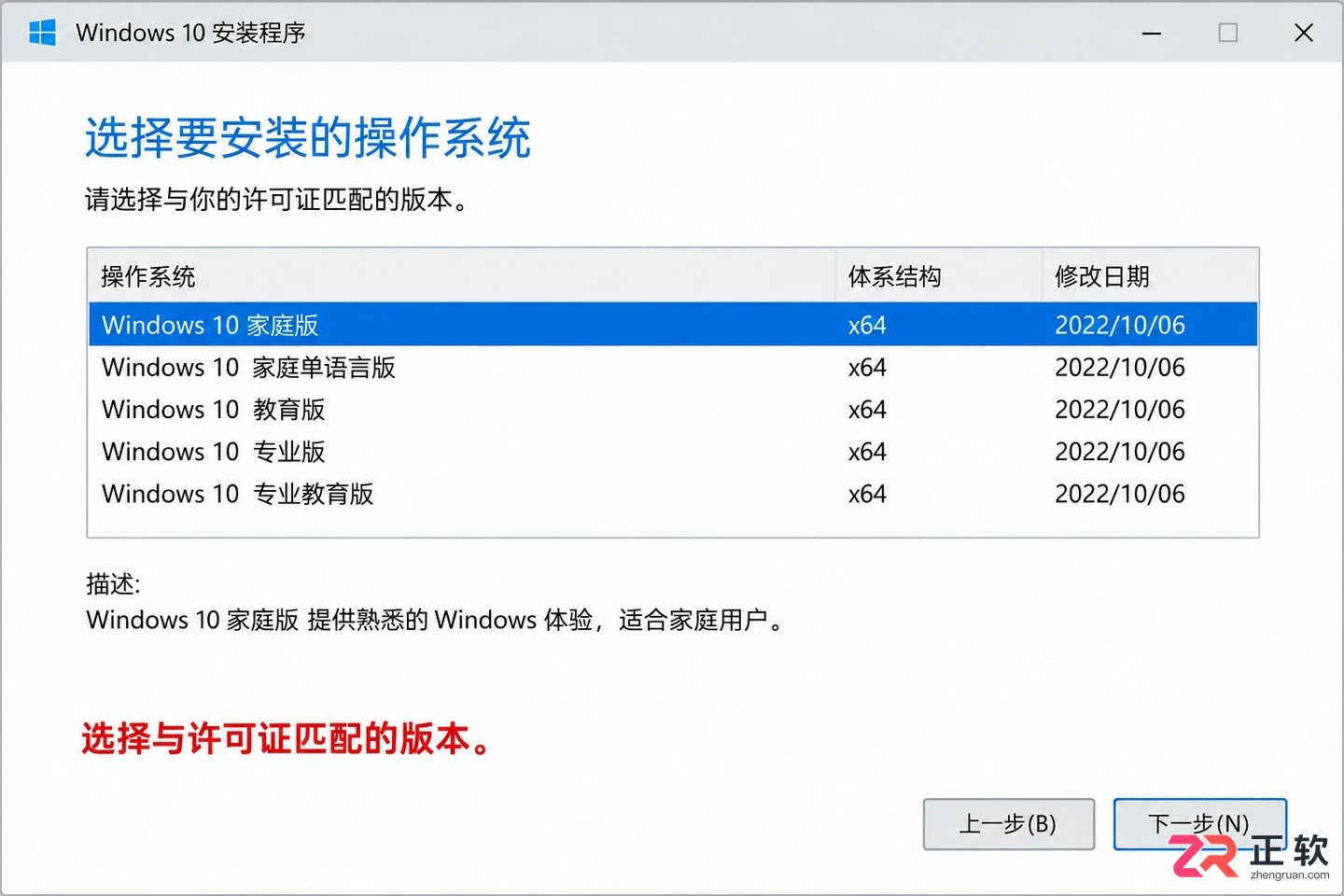Go back with 上一步(B) button

(1009, 824)
